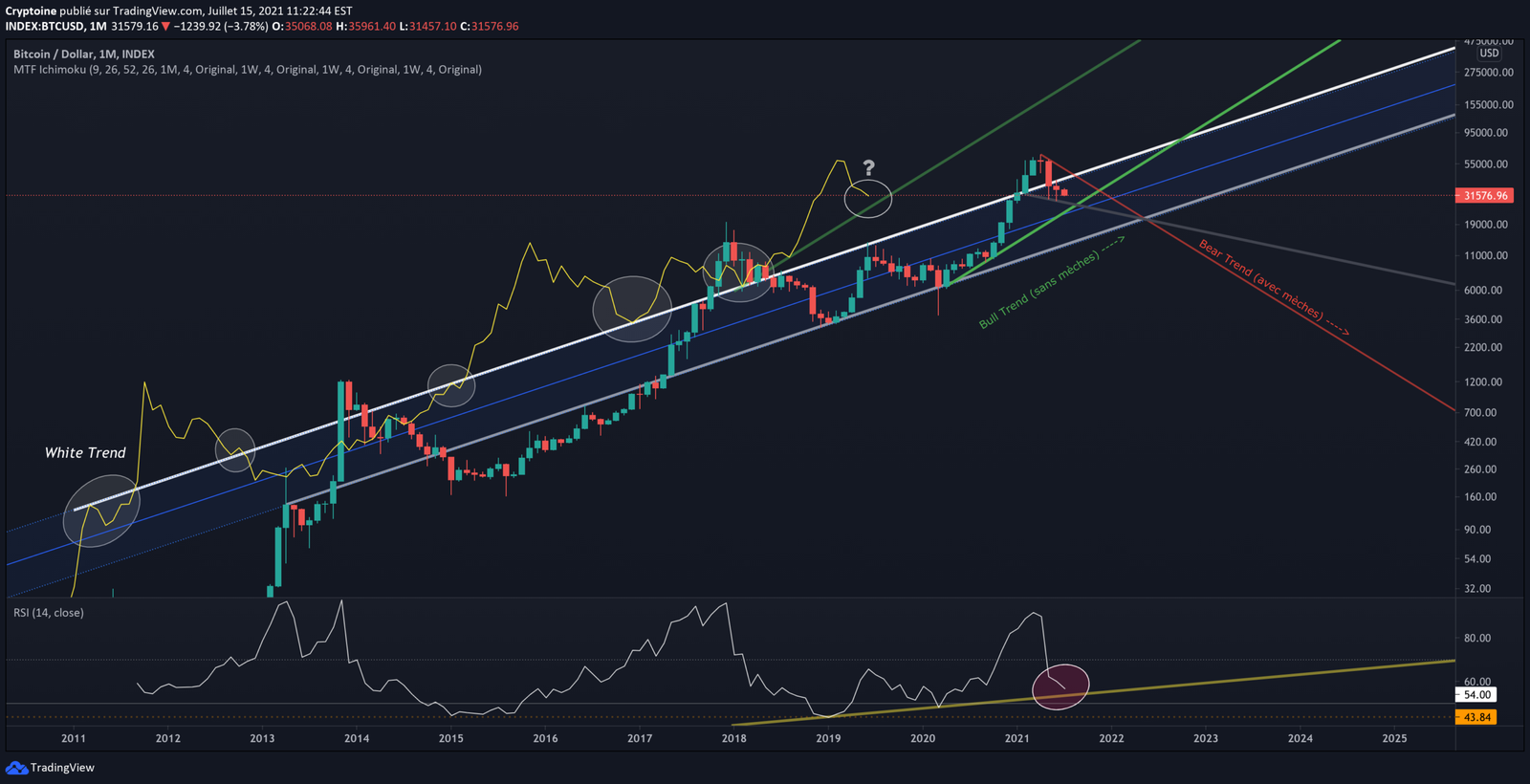Select the ellipse around the 2018 peak candles
Image resolution: width=1530 pixels, height=784 pixels.
[737, 272]
